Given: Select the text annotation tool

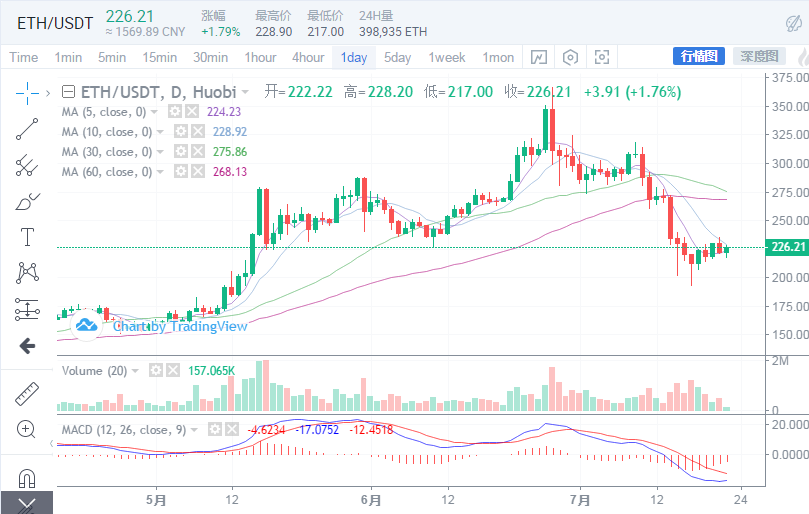Looking at the screenshot, I should tap(27, 237).
